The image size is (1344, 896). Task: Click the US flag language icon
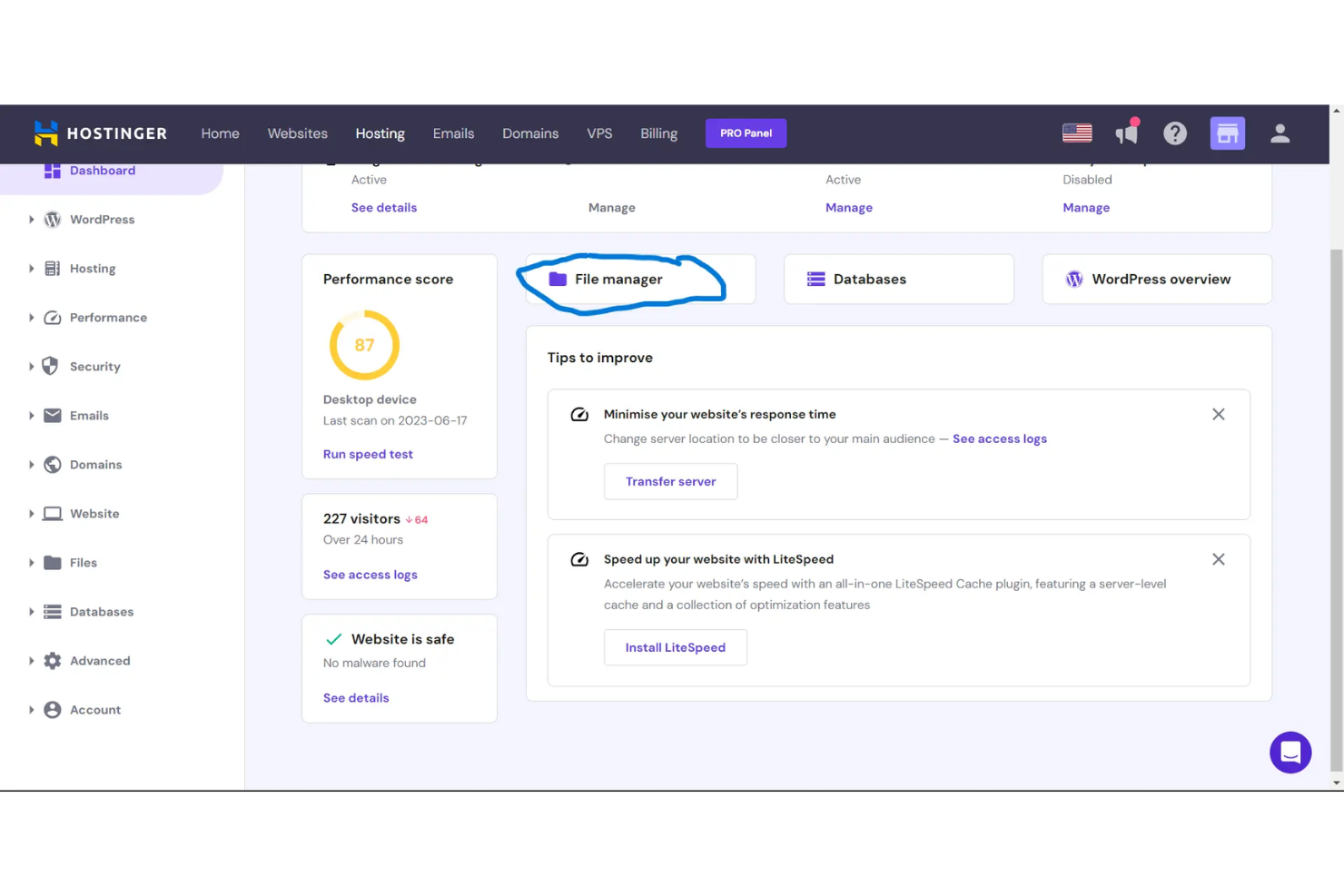pos(1077,133)
